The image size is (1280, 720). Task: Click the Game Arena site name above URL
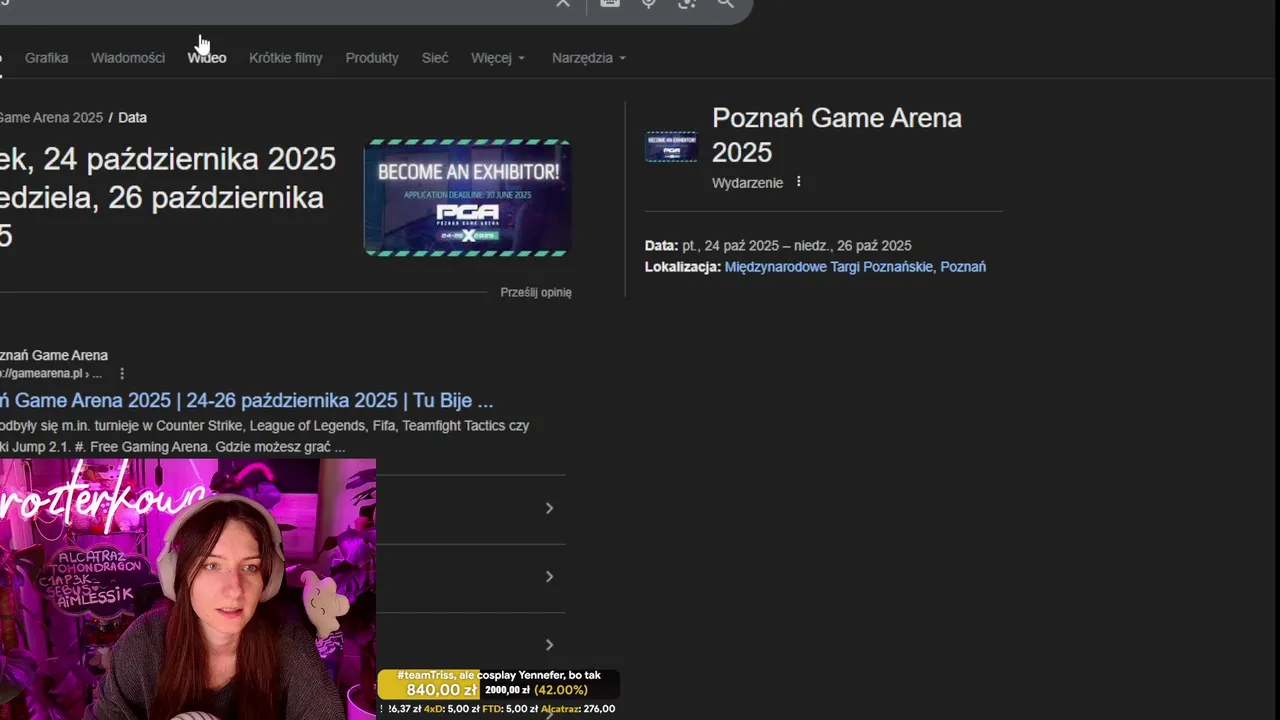coord(54,355)
